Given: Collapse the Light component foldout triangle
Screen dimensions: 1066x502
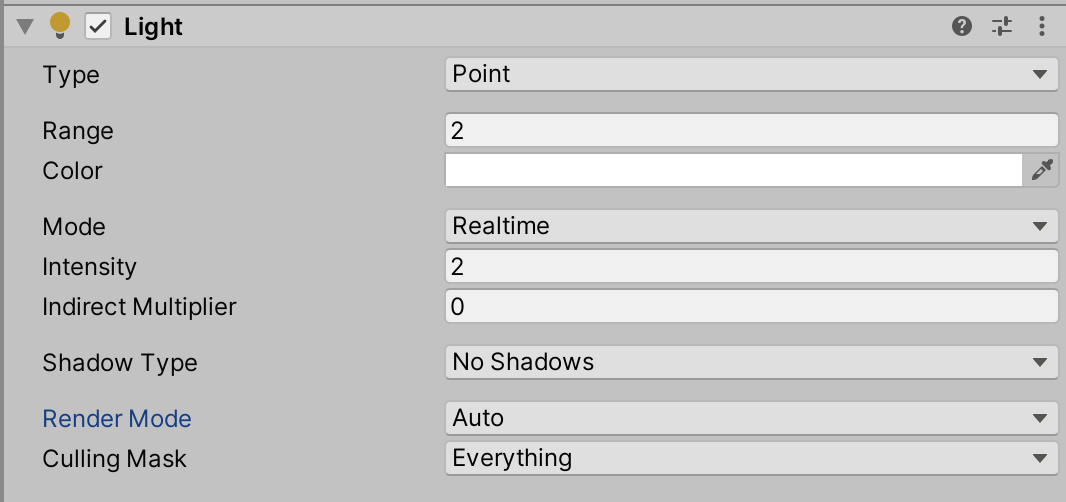Looking at the screenshot, I should tap(25, 27).
